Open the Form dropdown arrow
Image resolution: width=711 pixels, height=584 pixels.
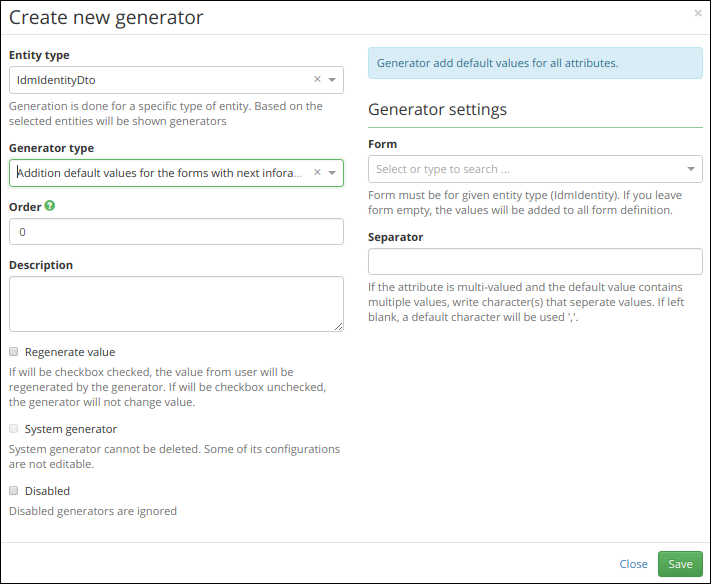(691, 169)
